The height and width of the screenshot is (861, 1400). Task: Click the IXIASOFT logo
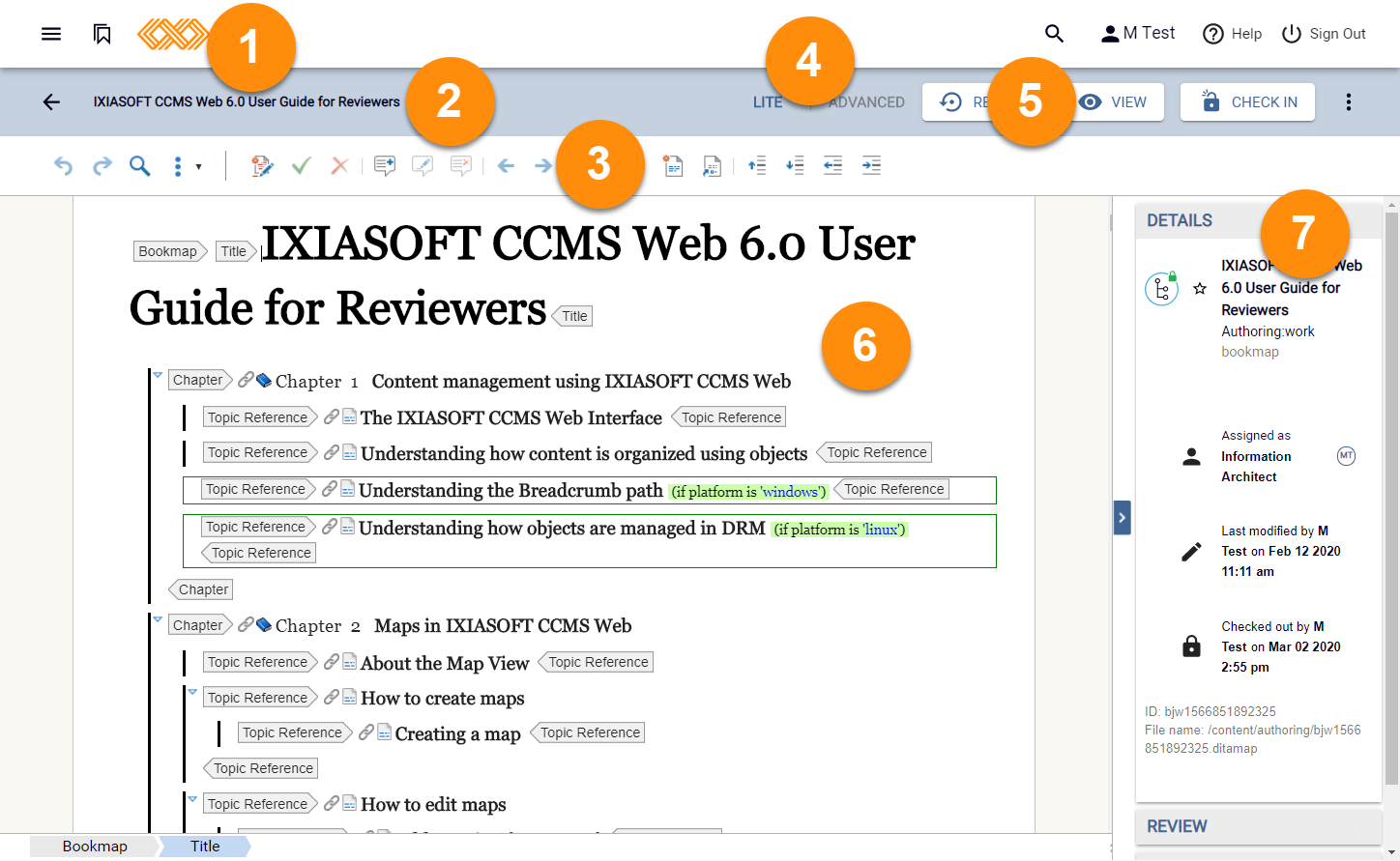point(172,34)
